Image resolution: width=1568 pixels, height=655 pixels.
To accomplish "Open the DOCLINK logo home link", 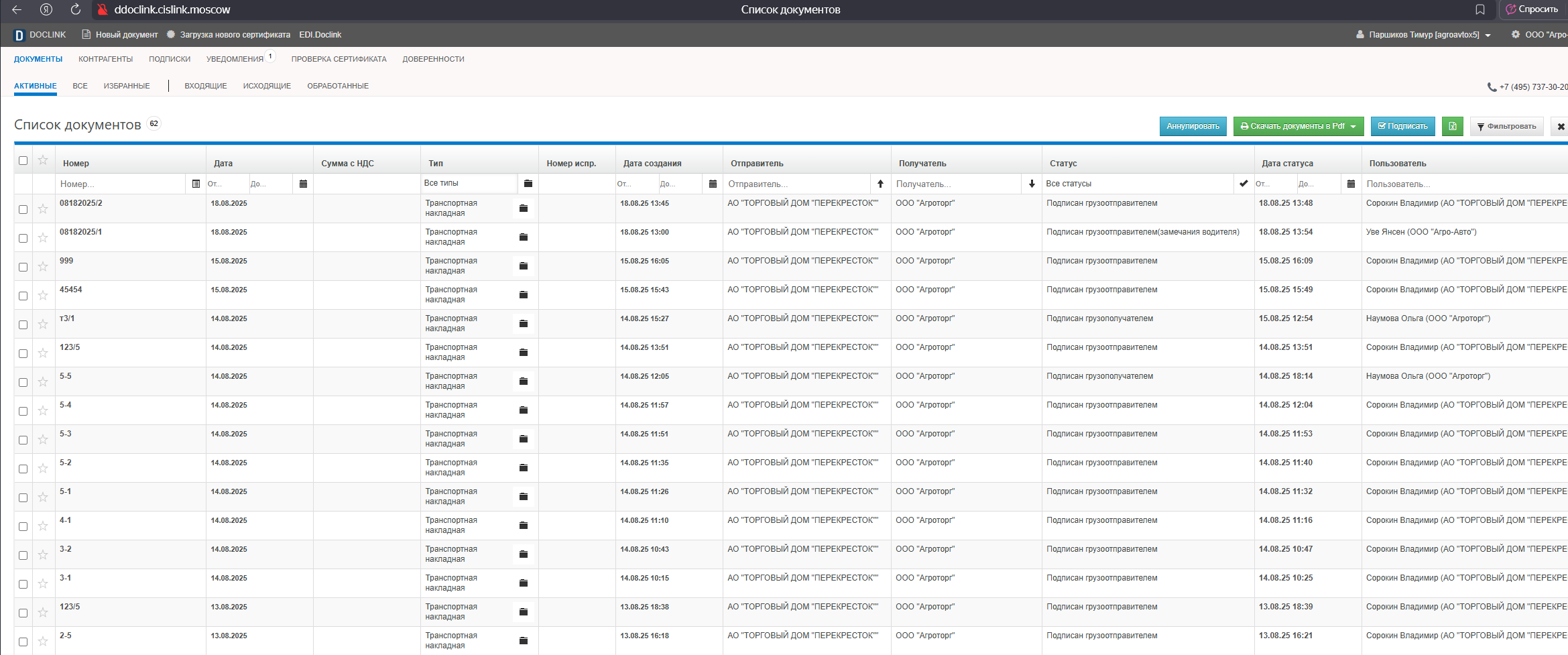I will coord(40,35).
